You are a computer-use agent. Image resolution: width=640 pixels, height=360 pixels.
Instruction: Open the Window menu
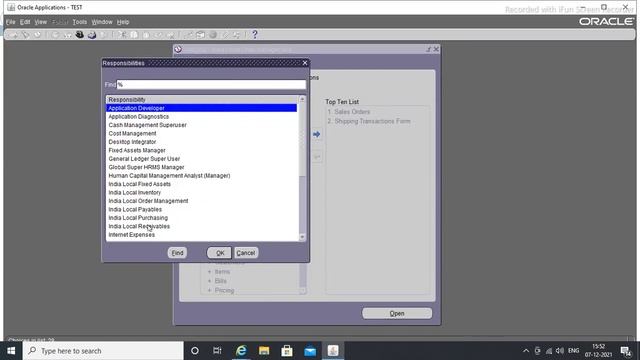[x=102, y=22]
